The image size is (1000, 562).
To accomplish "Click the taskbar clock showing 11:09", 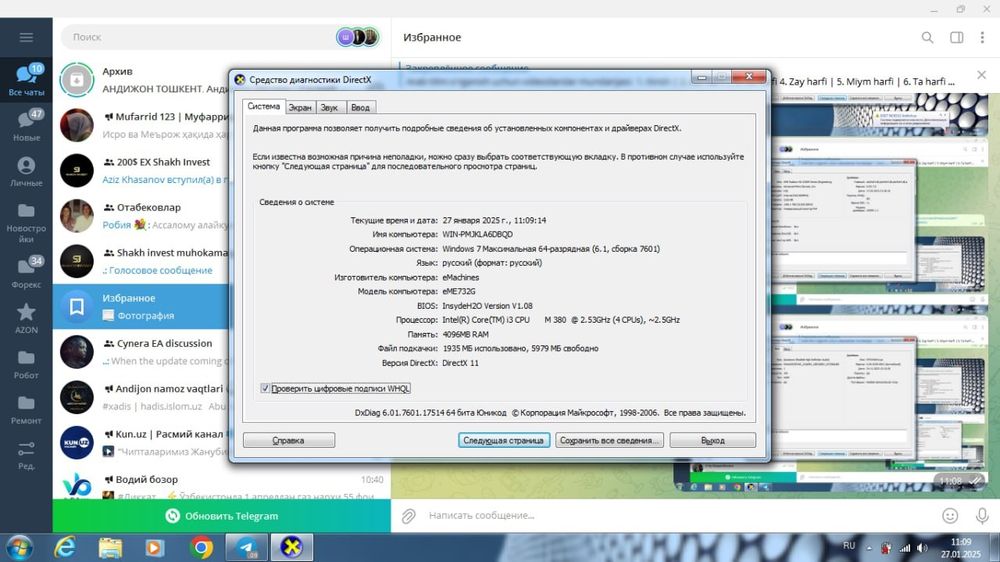I will (961, 547).
